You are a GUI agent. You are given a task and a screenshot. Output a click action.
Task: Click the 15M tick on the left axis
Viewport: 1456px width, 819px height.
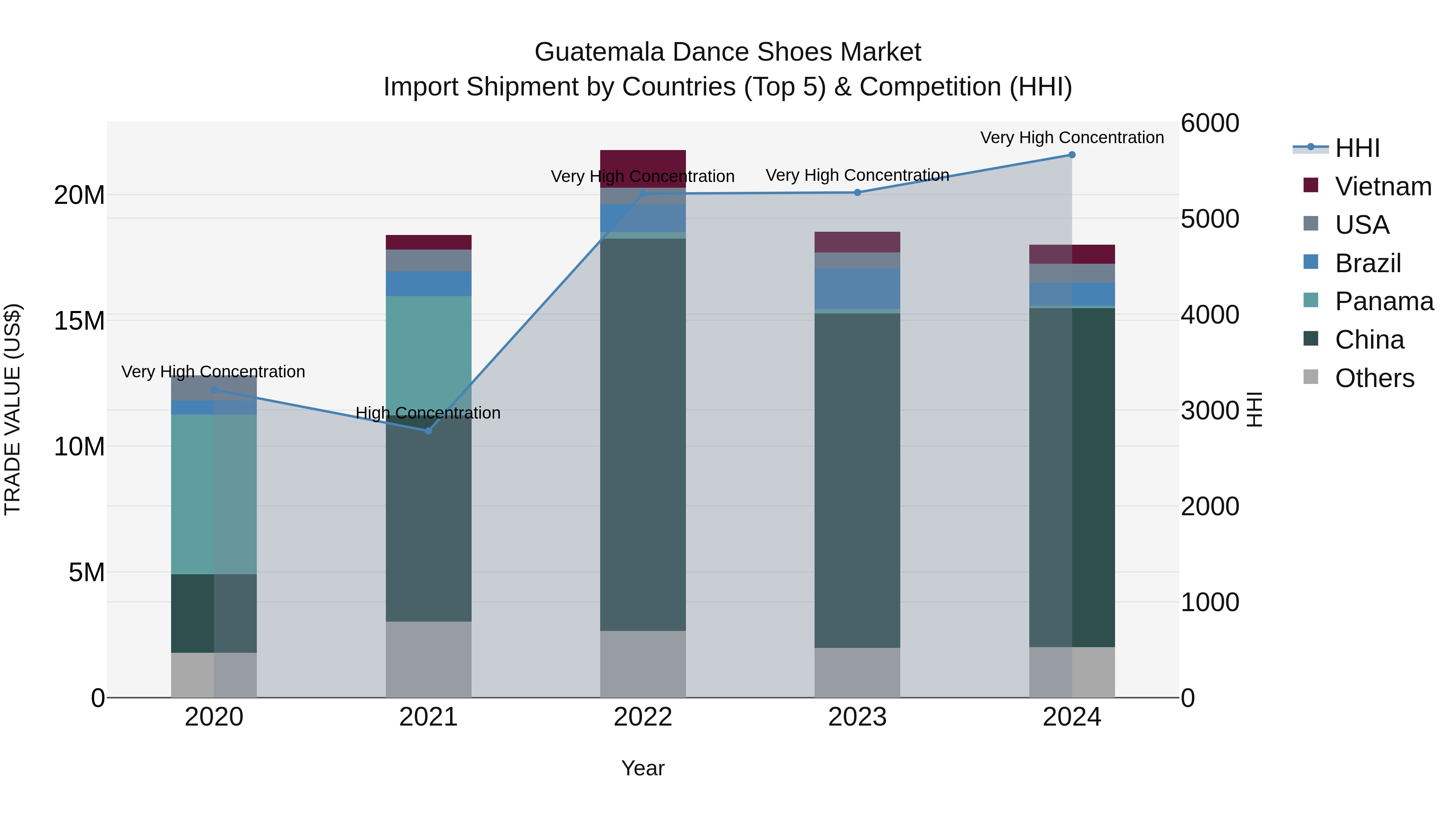point(79,320)
